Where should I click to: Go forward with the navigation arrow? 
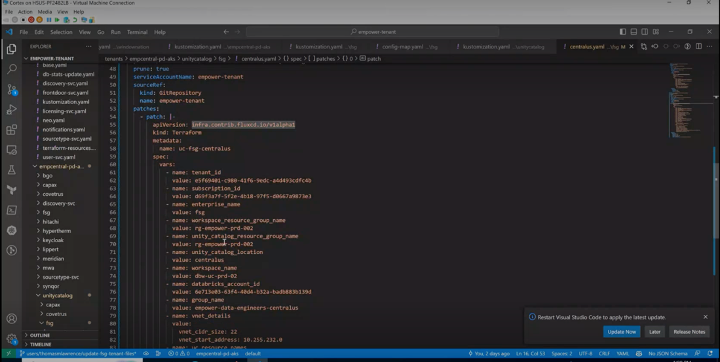point(237,32)
